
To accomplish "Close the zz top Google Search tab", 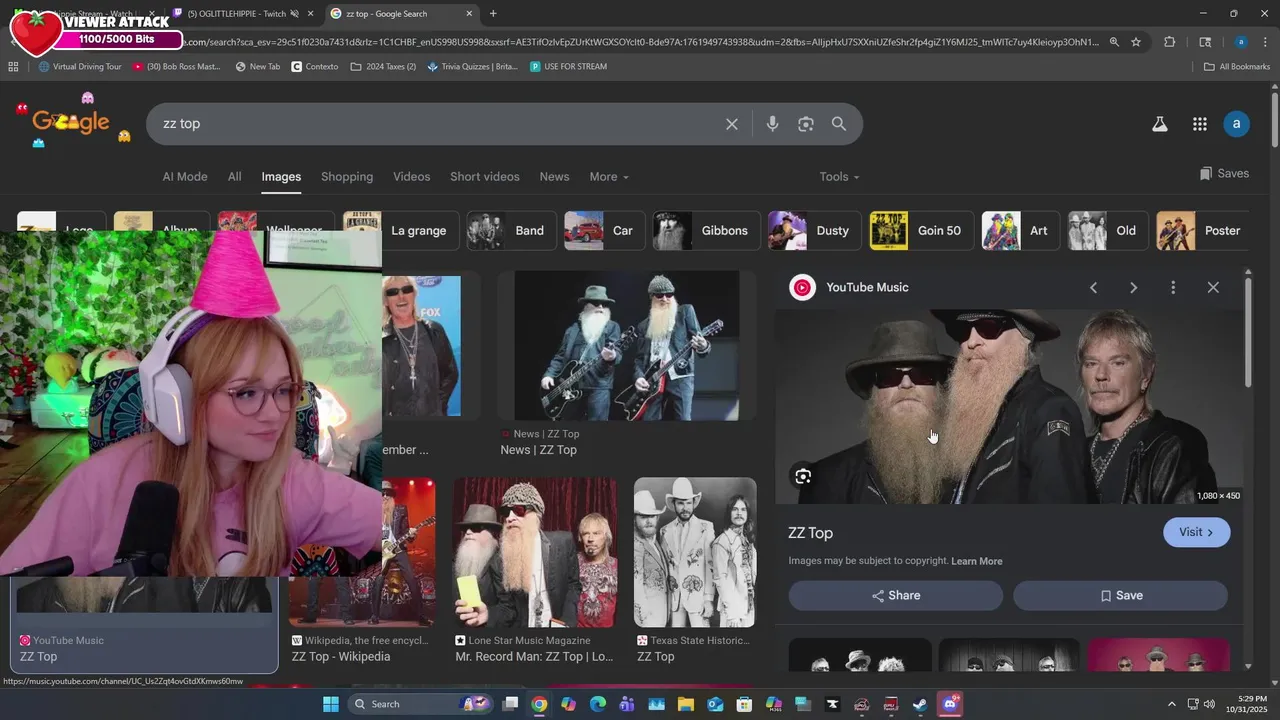I will tap(469, 13).
